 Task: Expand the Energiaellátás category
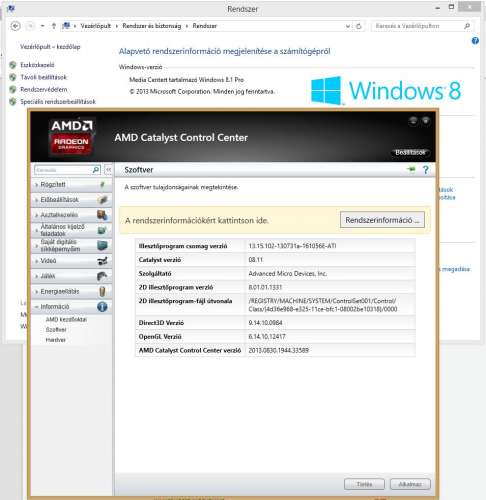point(36,292)
